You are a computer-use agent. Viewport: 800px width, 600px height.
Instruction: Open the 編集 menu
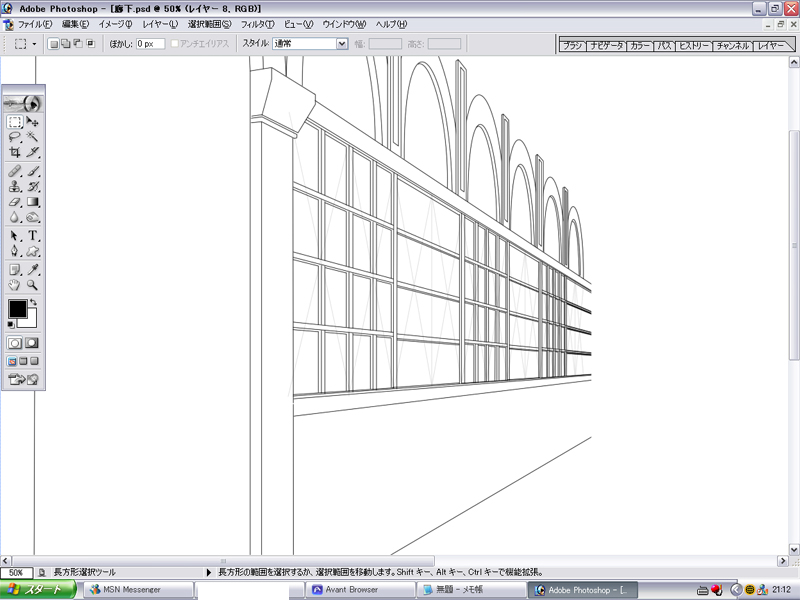point(75,24)
